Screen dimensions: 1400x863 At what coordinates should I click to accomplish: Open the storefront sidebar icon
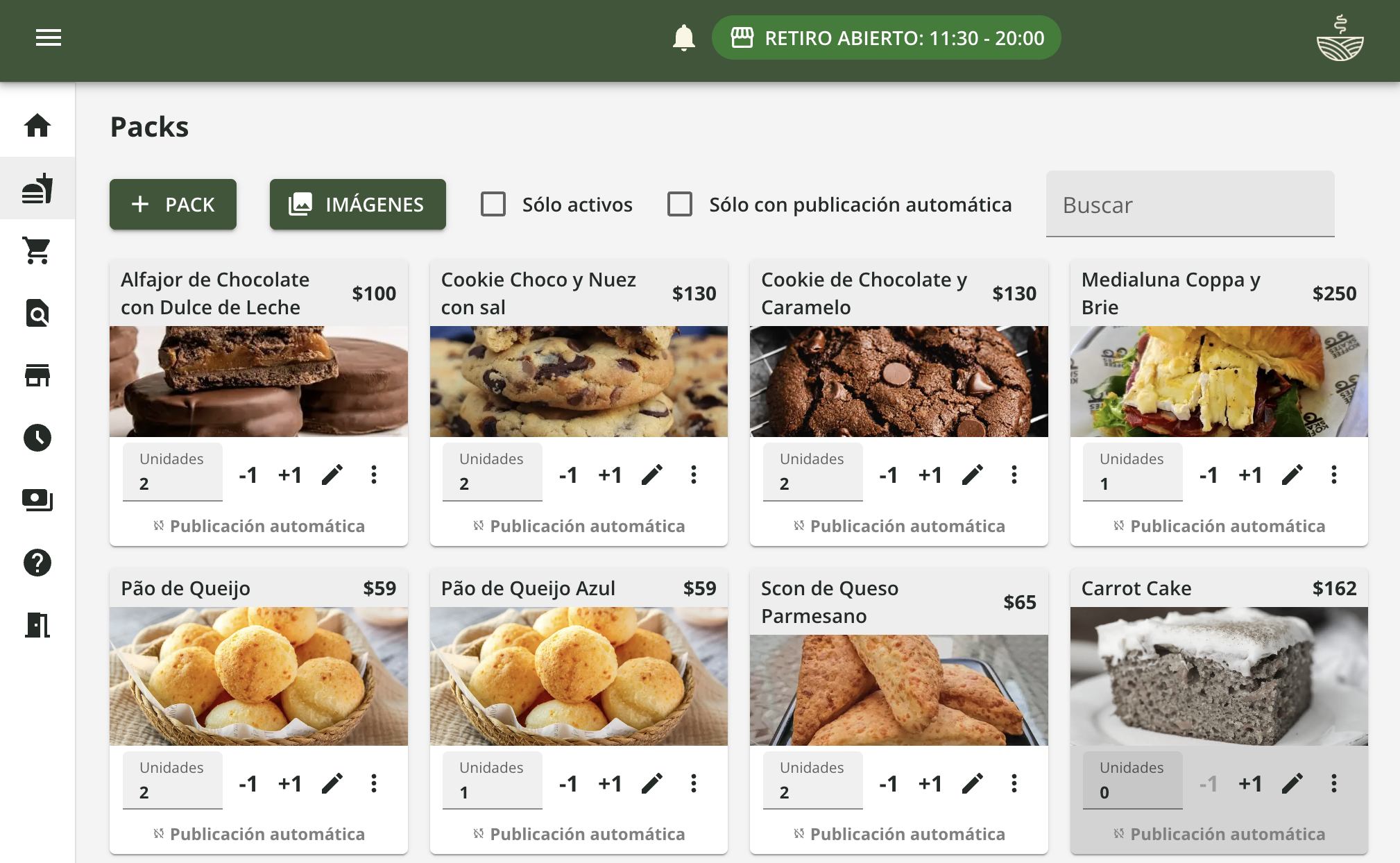tap(37, 375)
